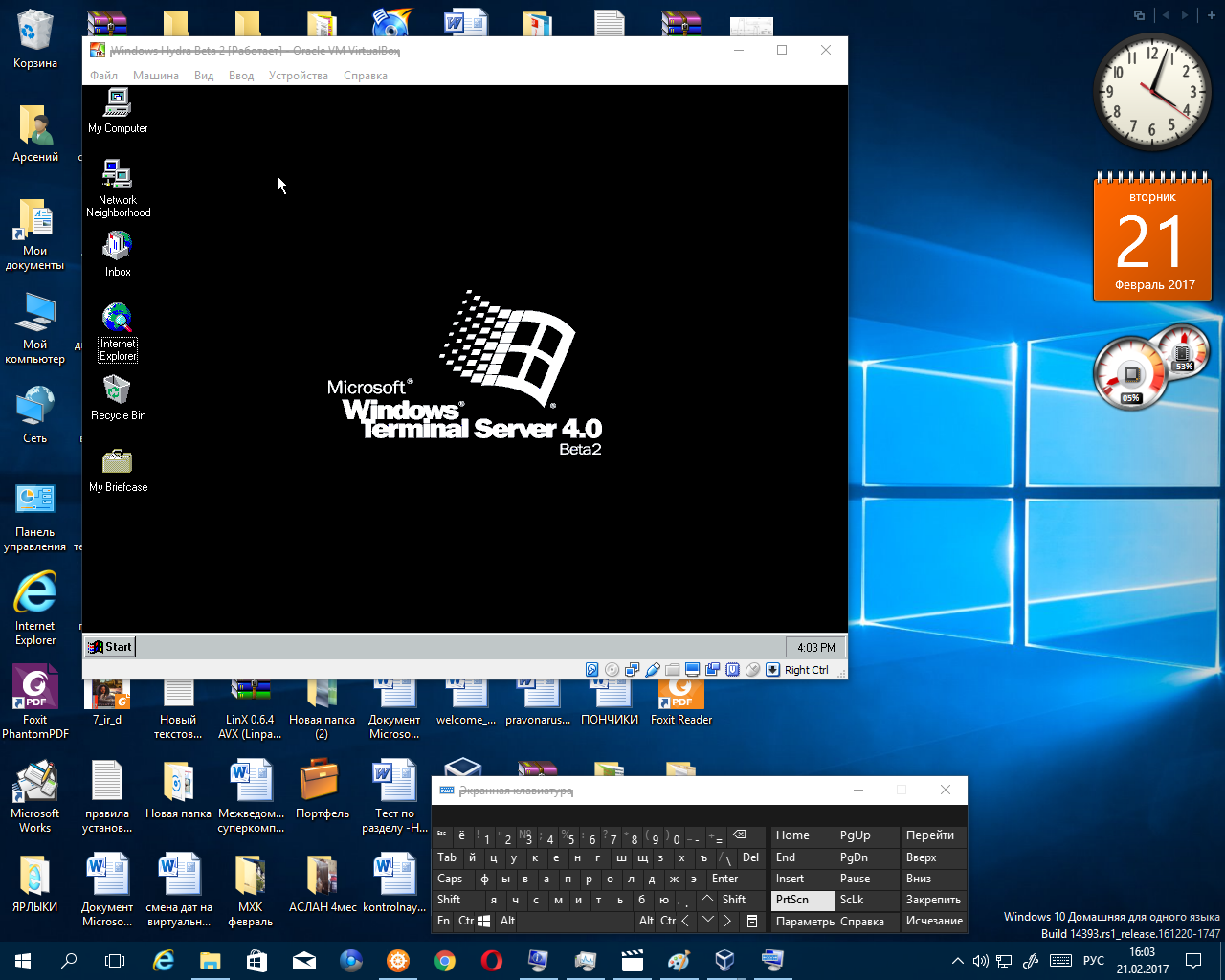Click the Home key on on-screen keyboard
1225x980 pixels.
[x=803, y=835]
